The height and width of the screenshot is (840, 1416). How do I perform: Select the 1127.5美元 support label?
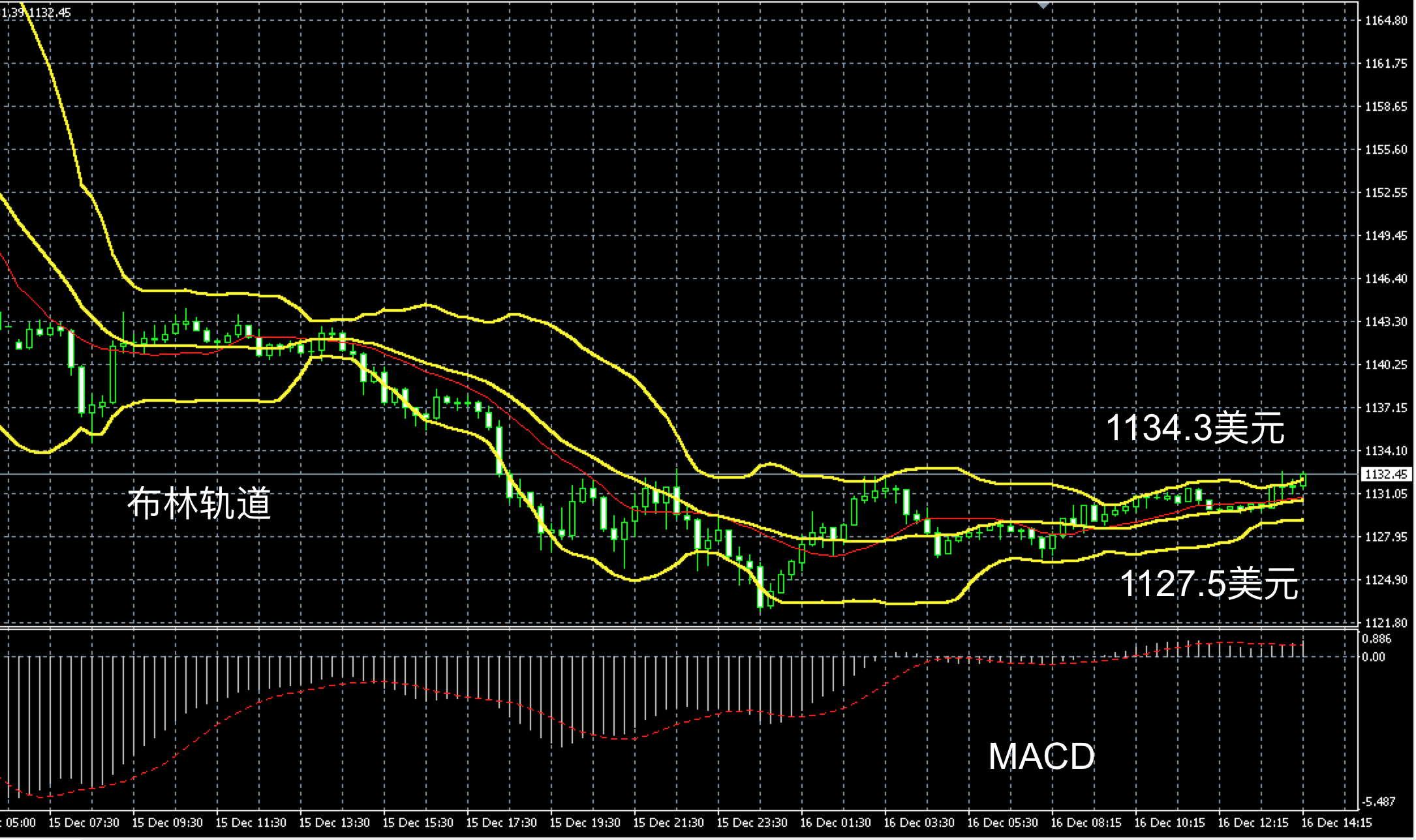coord(1208,584)
